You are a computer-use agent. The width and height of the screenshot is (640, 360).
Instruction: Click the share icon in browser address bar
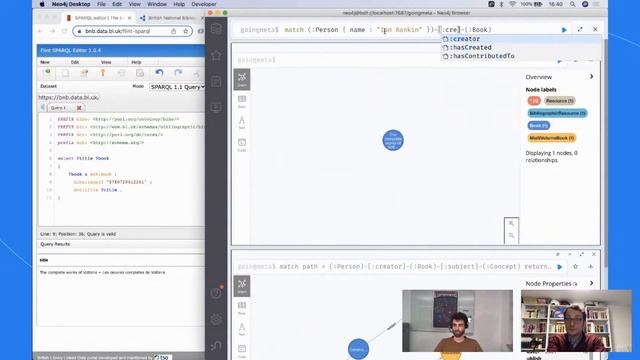tap(174, 31)
